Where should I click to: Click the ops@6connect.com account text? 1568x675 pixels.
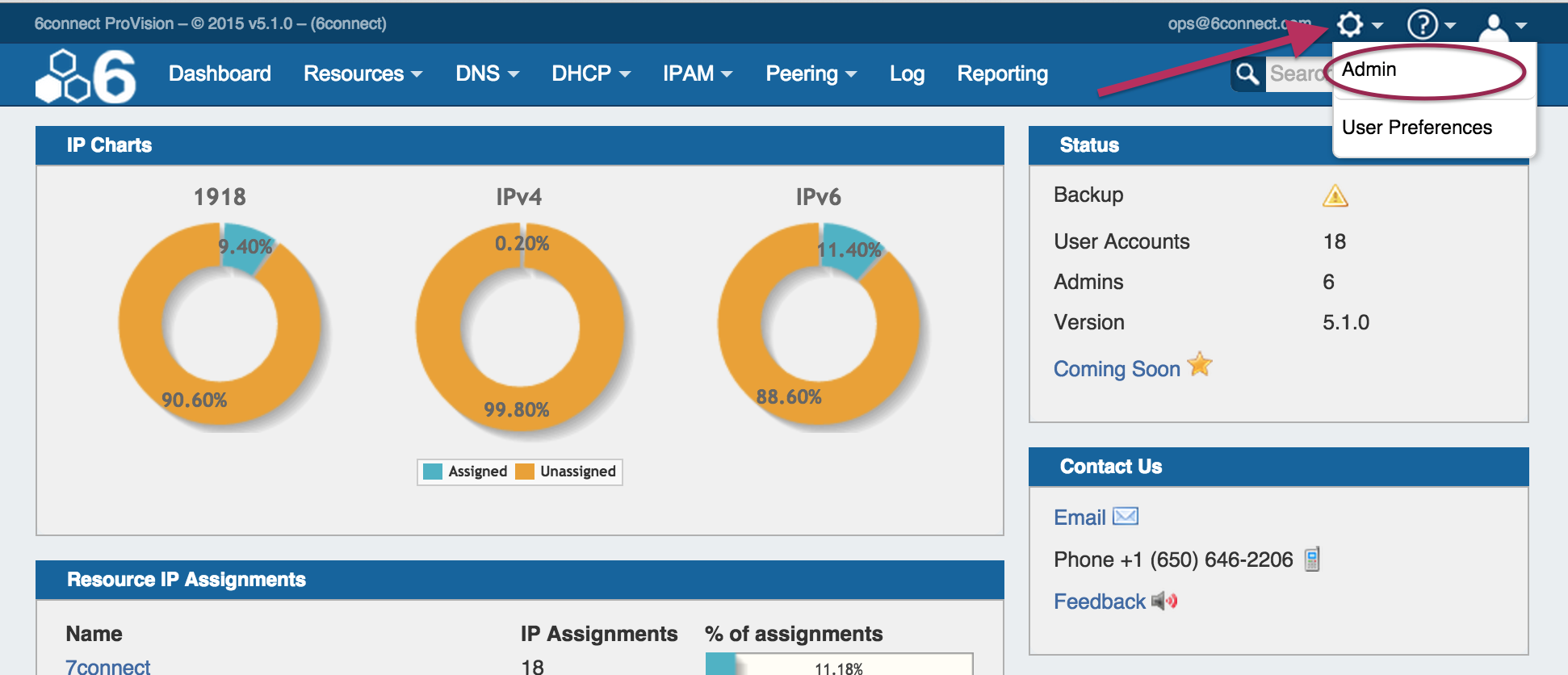(1240, 23)
